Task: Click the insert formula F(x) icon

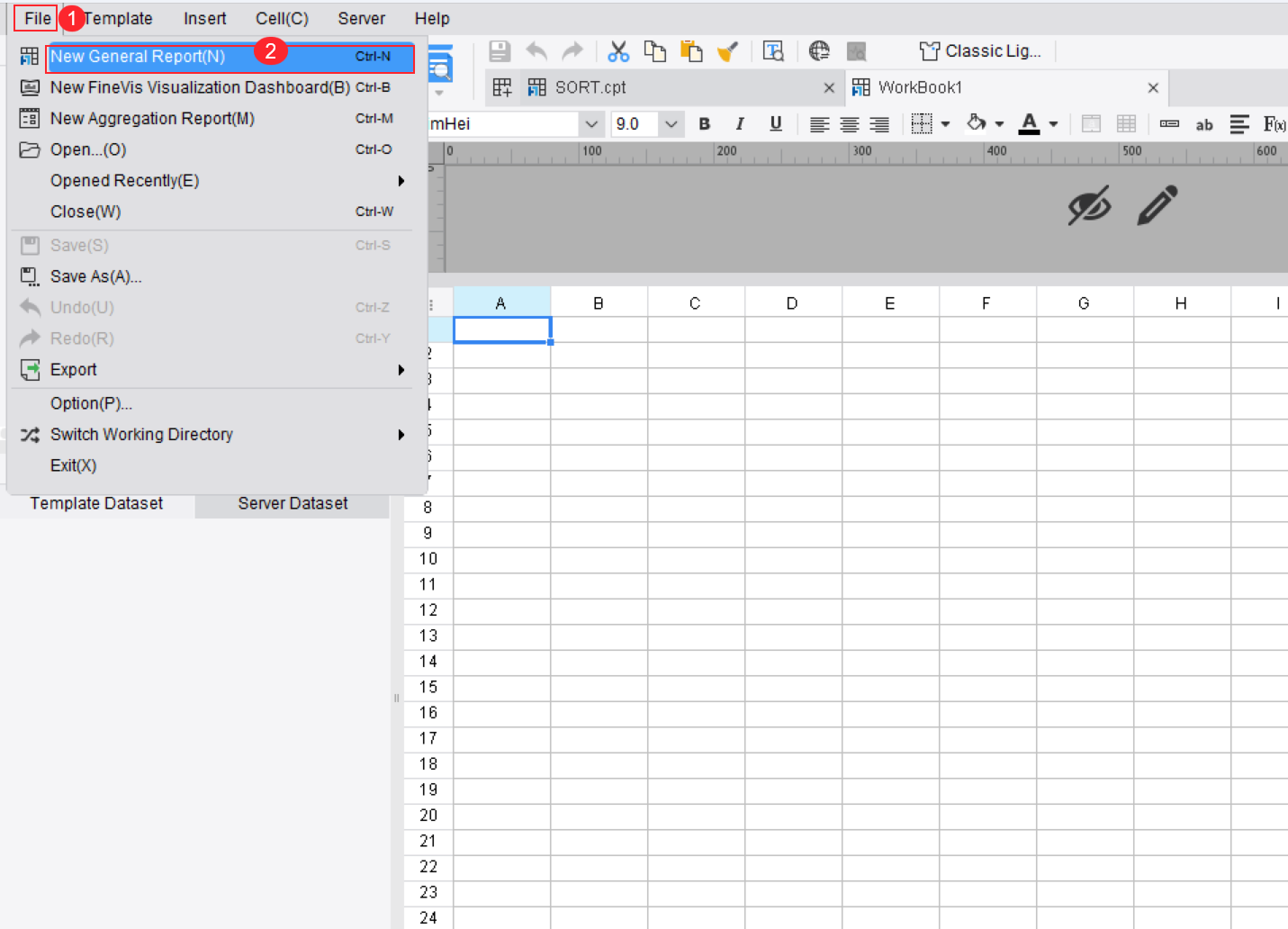Action: pos(1274,124)
